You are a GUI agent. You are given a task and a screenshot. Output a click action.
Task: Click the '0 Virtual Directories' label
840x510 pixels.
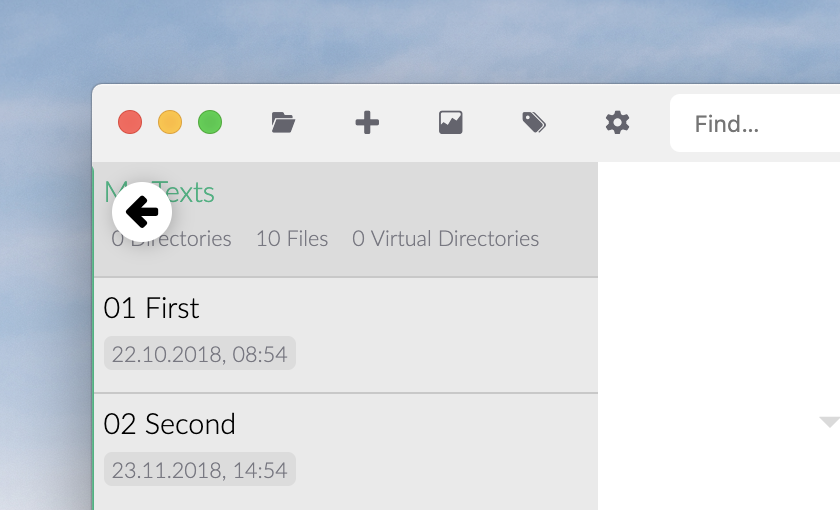[x=445, y=239]
